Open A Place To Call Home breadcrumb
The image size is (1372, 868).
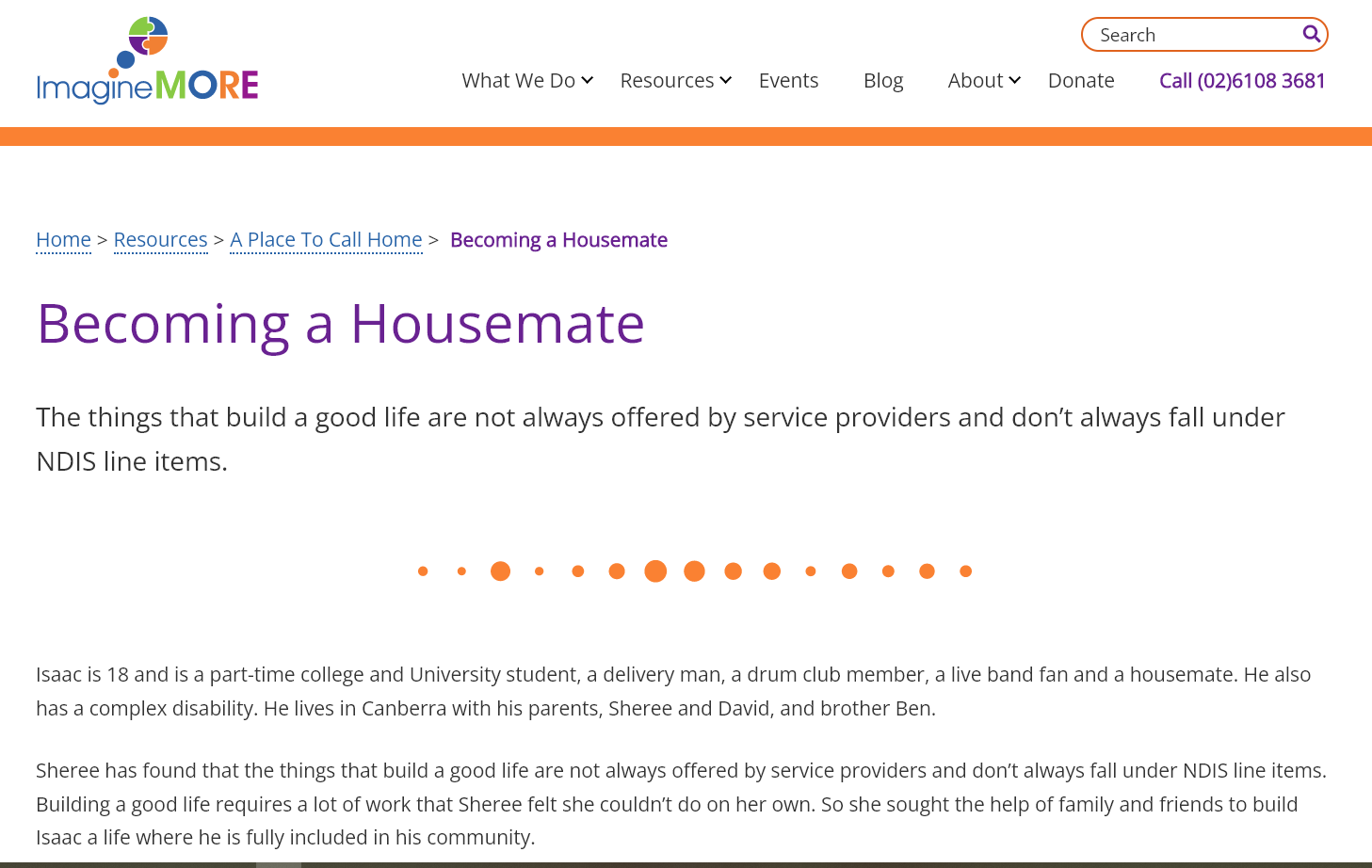(326, 240)
